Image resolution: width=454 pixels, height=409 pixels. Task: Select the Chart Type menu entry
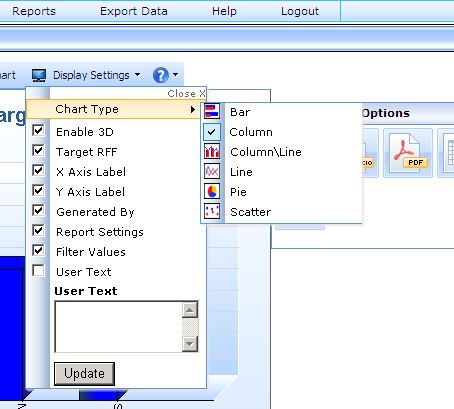pos(114,109)
